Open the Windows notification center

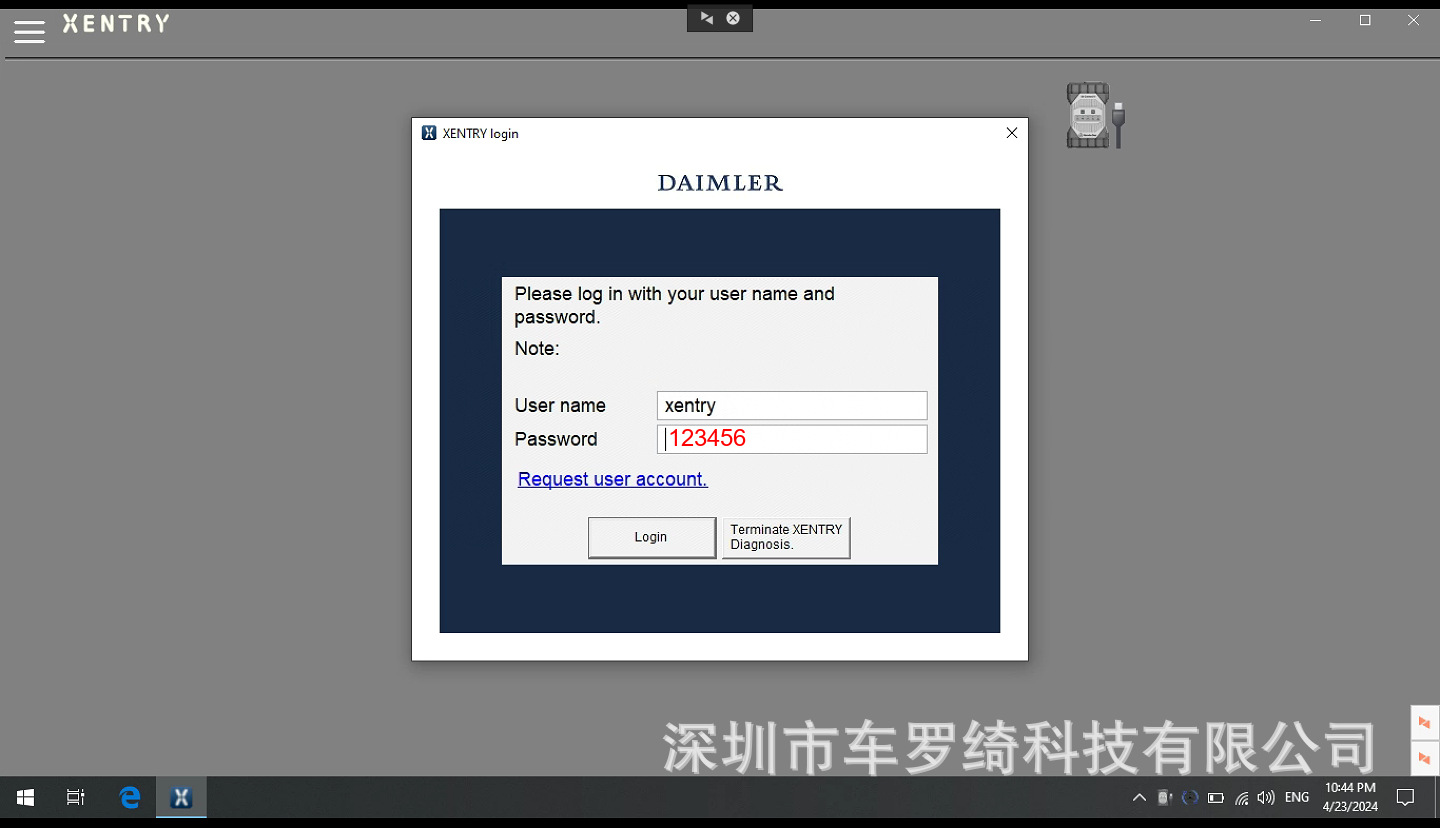1405,798
